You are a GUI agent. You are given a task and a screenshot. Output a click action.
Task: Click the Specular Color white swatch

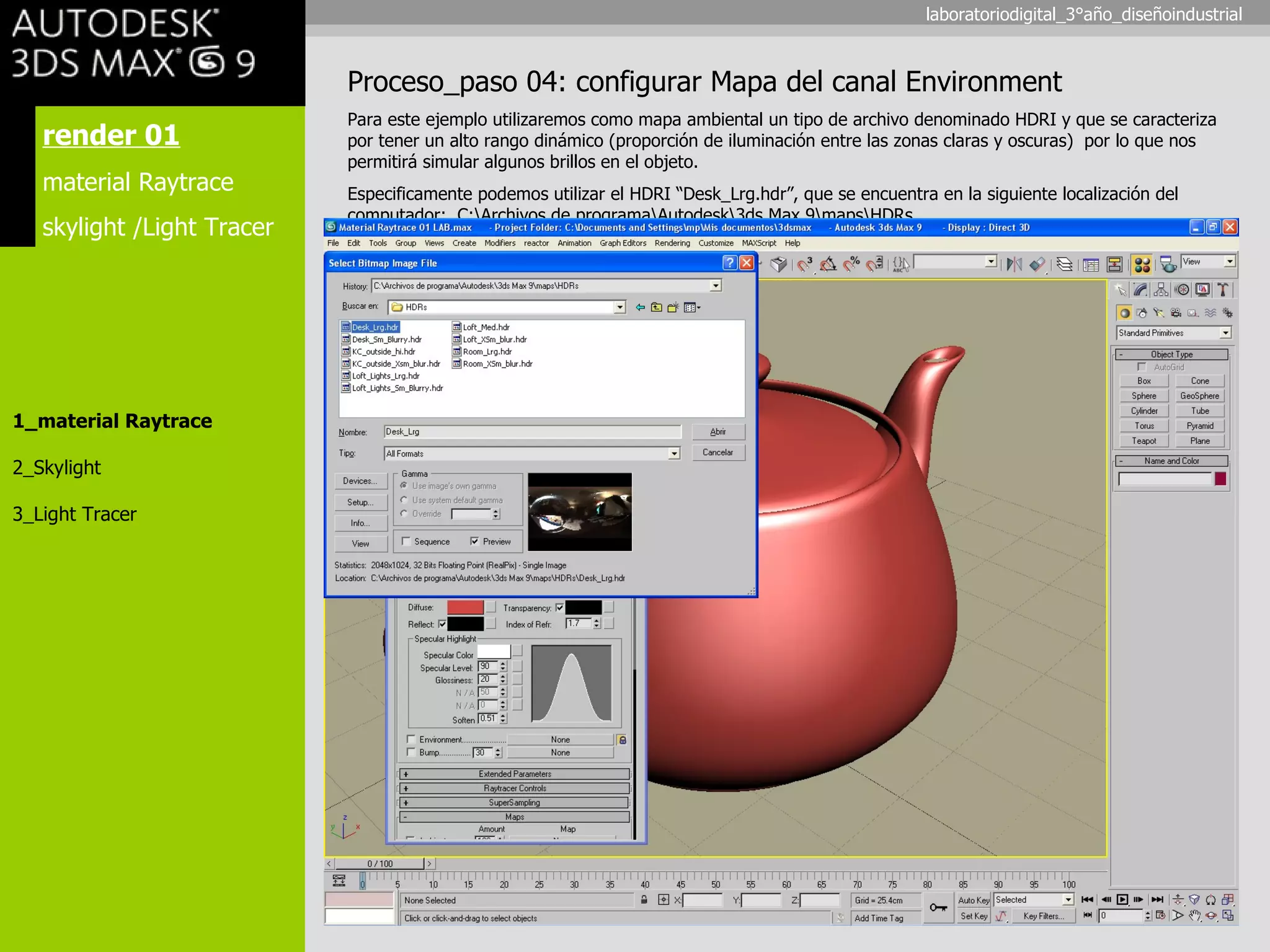[494, 651]
